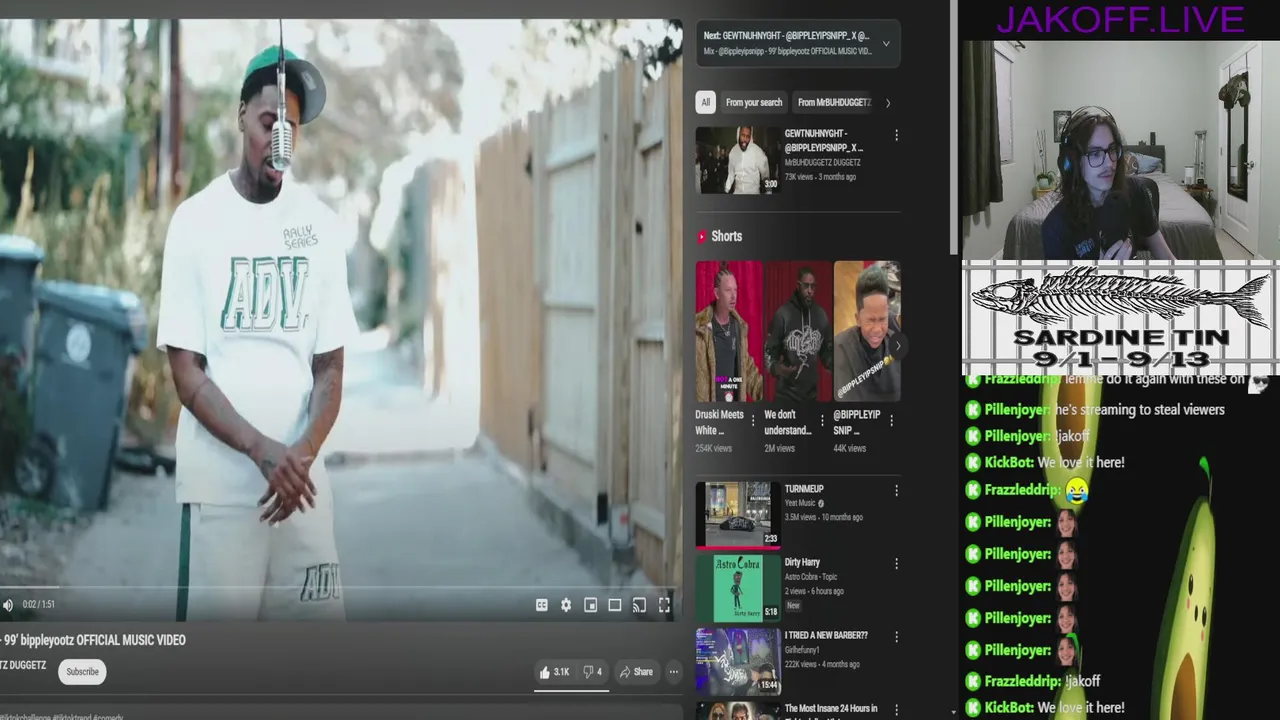Toggle theater mode on the video player
Viewport: 1280px width, 720px height.
point(615,605)
